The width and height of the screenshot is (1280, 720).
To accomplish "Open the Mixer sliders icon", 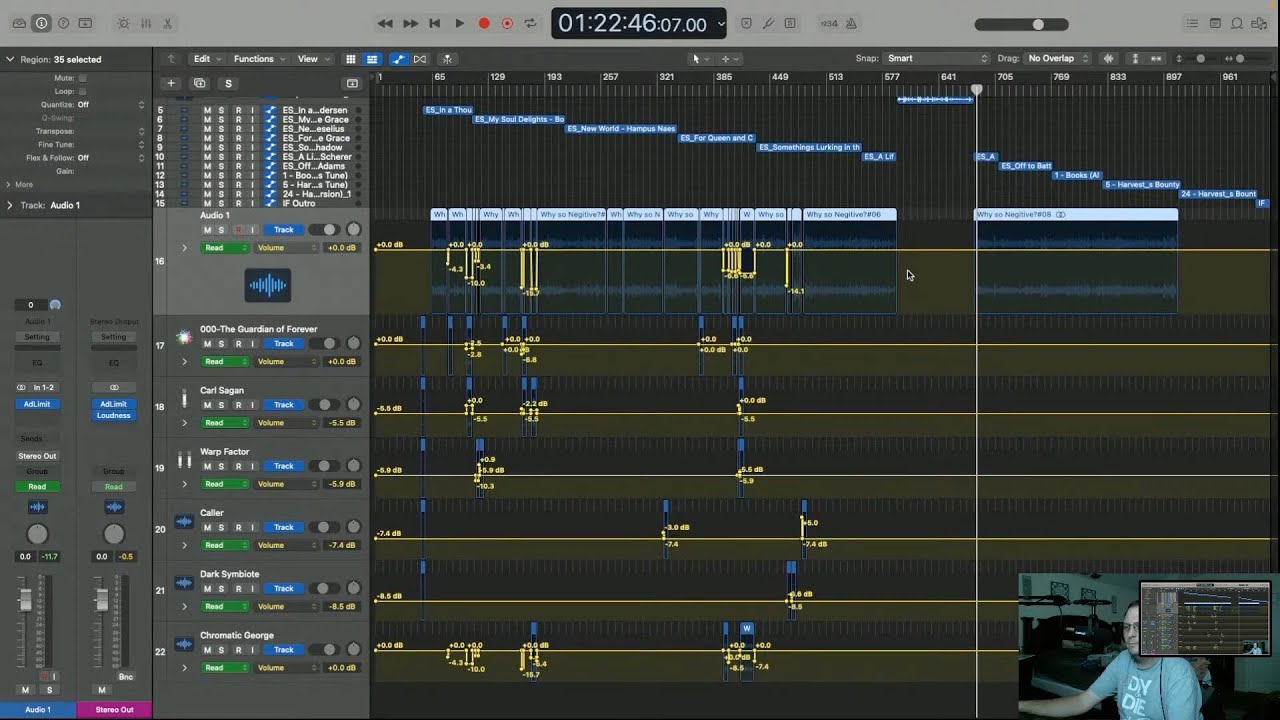I will click(x=145, y=23).
